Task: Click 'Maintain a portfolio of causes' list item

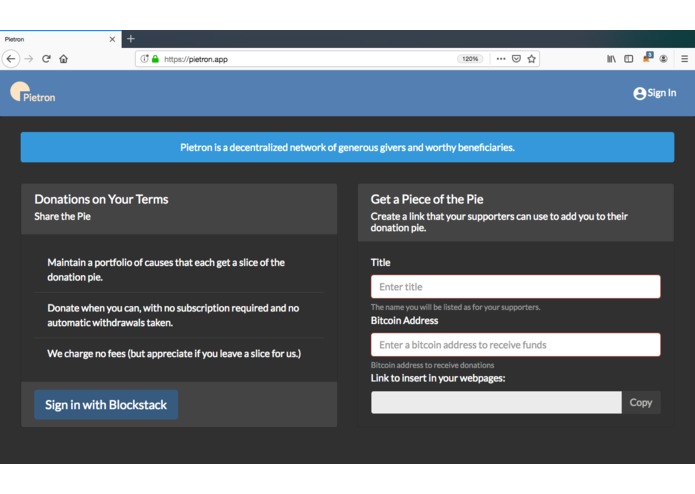Action: 179,269
